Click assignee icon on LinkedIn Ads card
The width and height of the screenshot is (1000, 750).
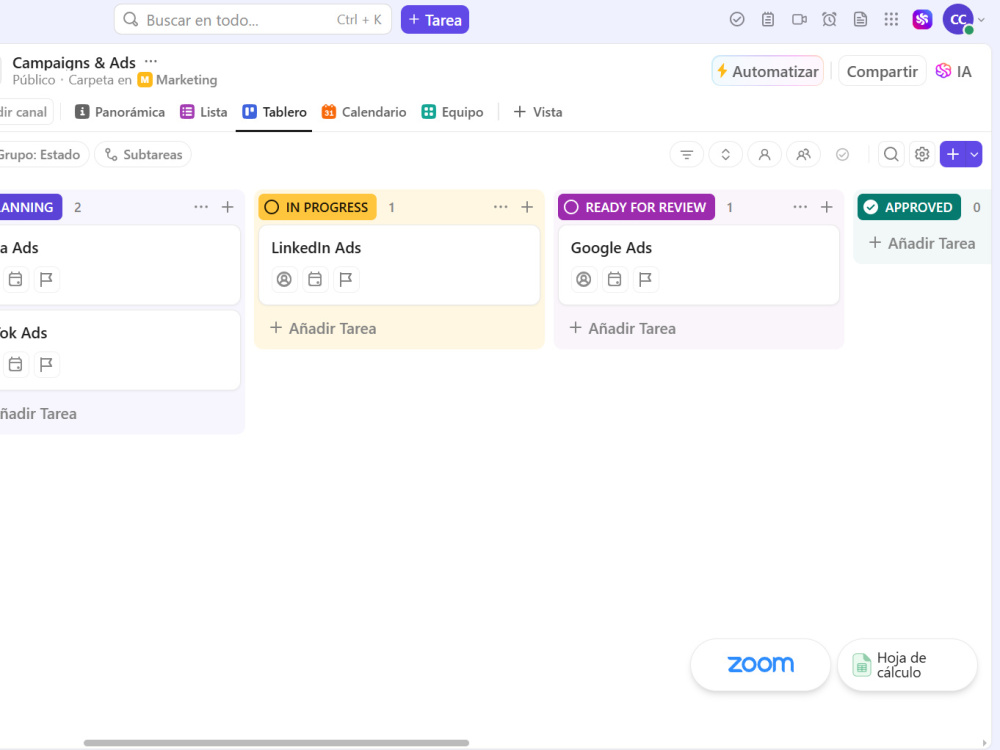tap(284, 279)
